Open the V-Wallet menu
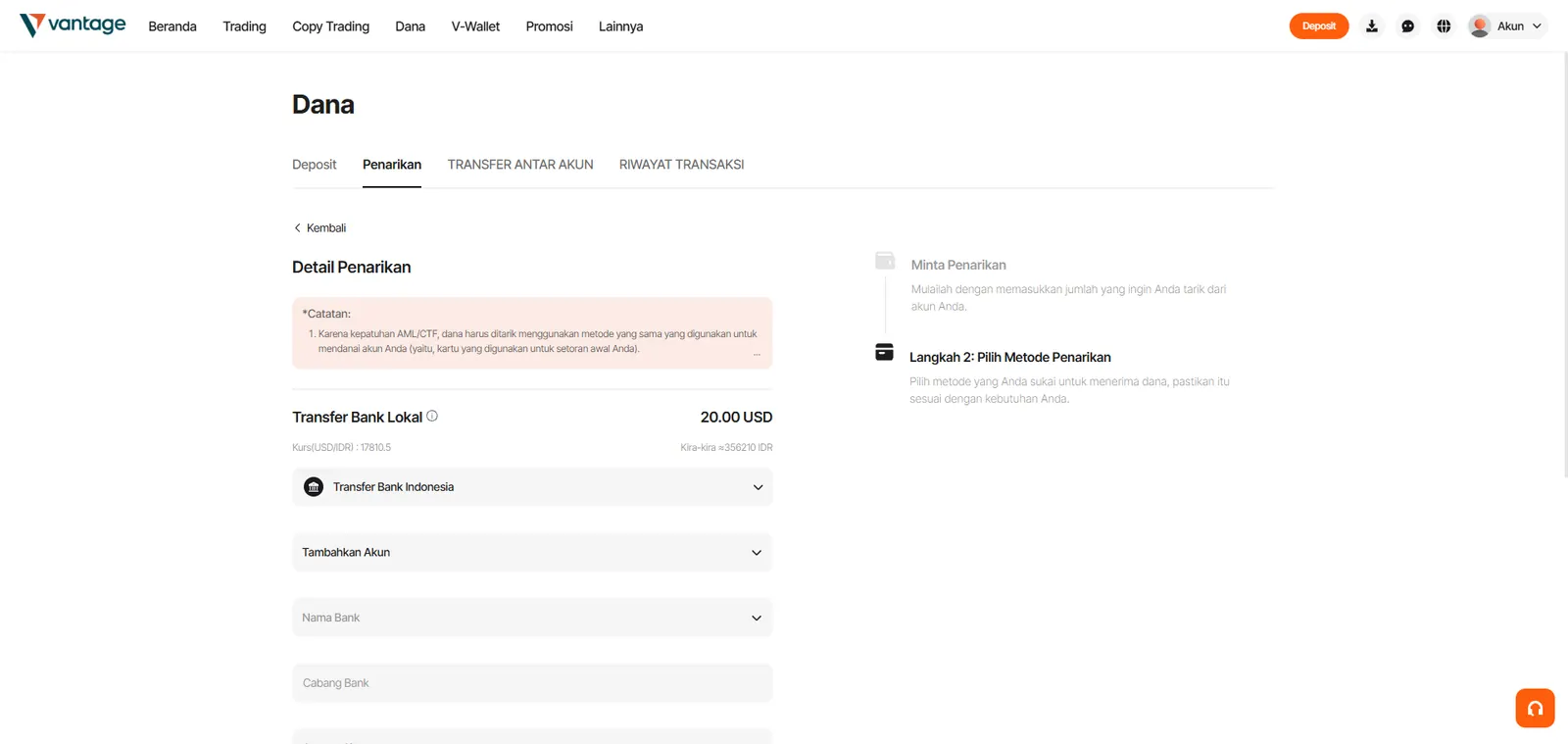Image resolution: width=1568 pixels, height=744 pixels. pyautogui.click(x=475, y=26)
